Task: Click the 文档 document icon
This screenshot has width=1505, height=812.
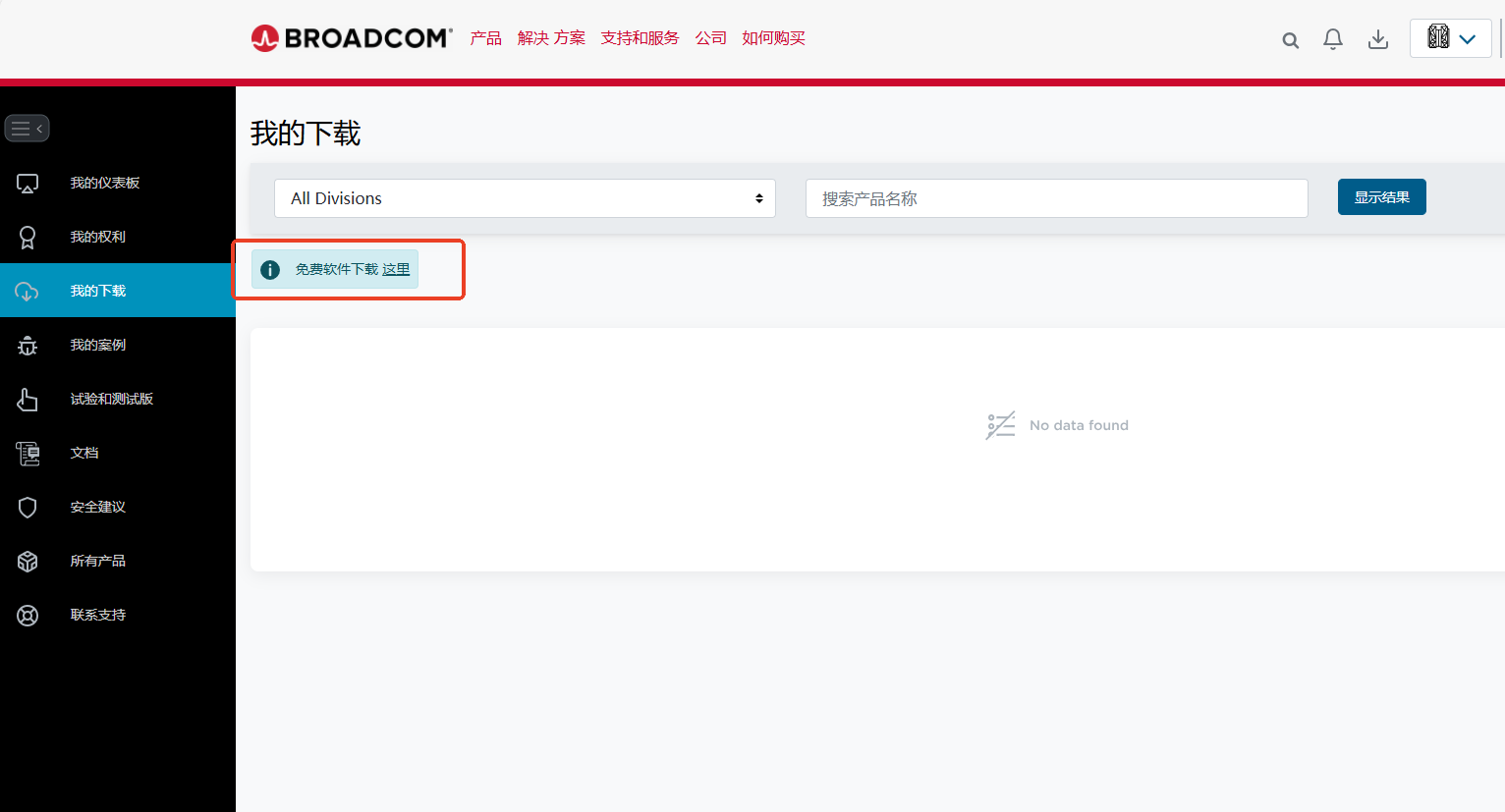Action: click(x=28, y=454)
